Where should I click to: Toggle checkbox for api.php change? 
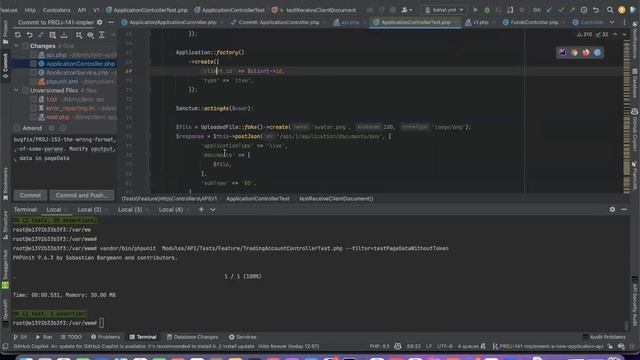pyautogui.click(x=33, y=55)
